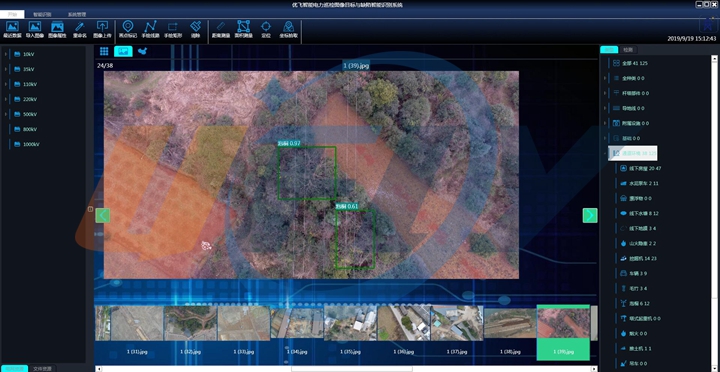Go to previous image with left arrow
The width and height of the screenshot is (720, 372).
(x=102, y=215)
